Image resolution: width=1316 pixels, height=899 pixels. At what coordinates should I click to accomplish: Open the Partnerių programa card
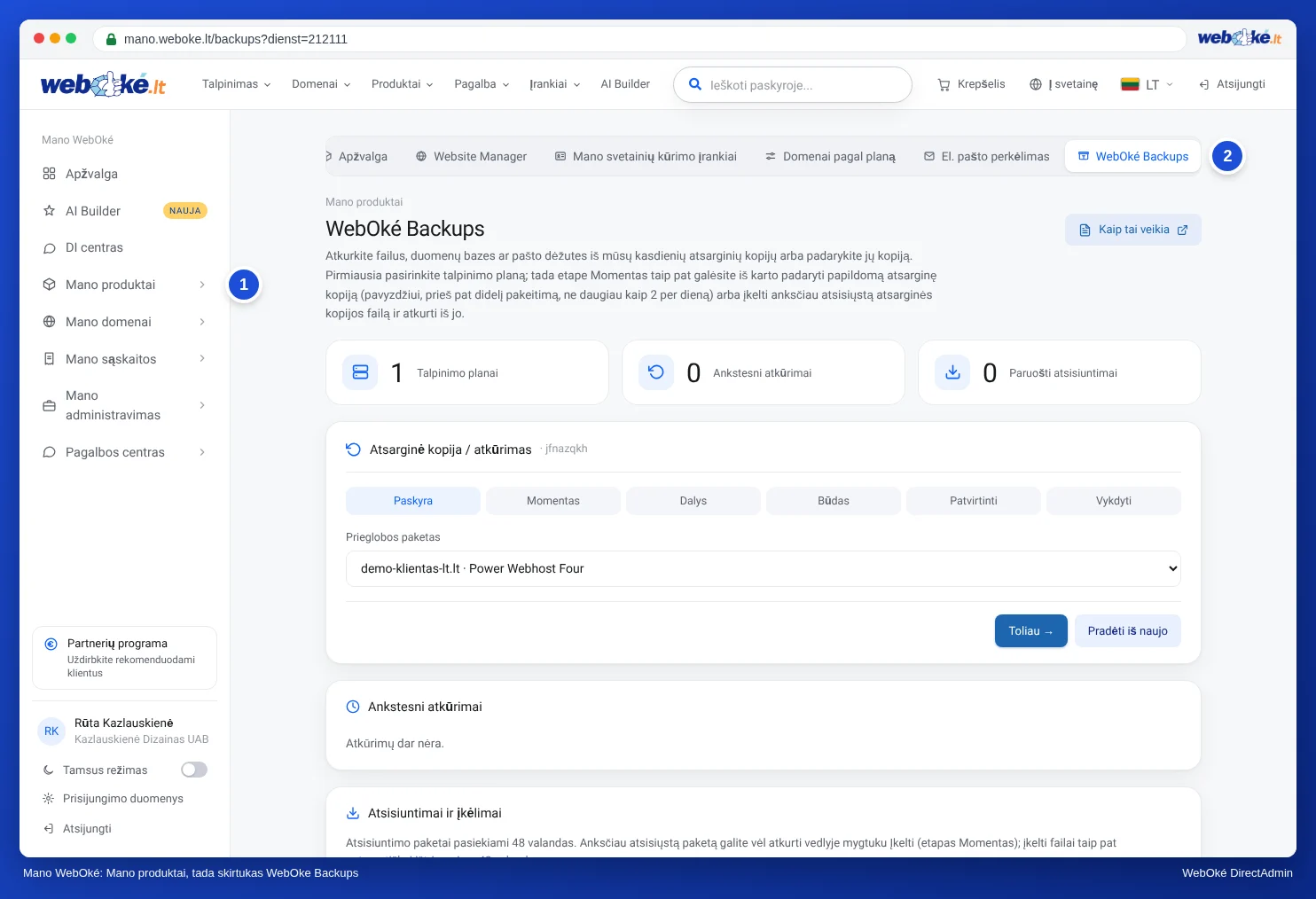click(x=125, y=658)
